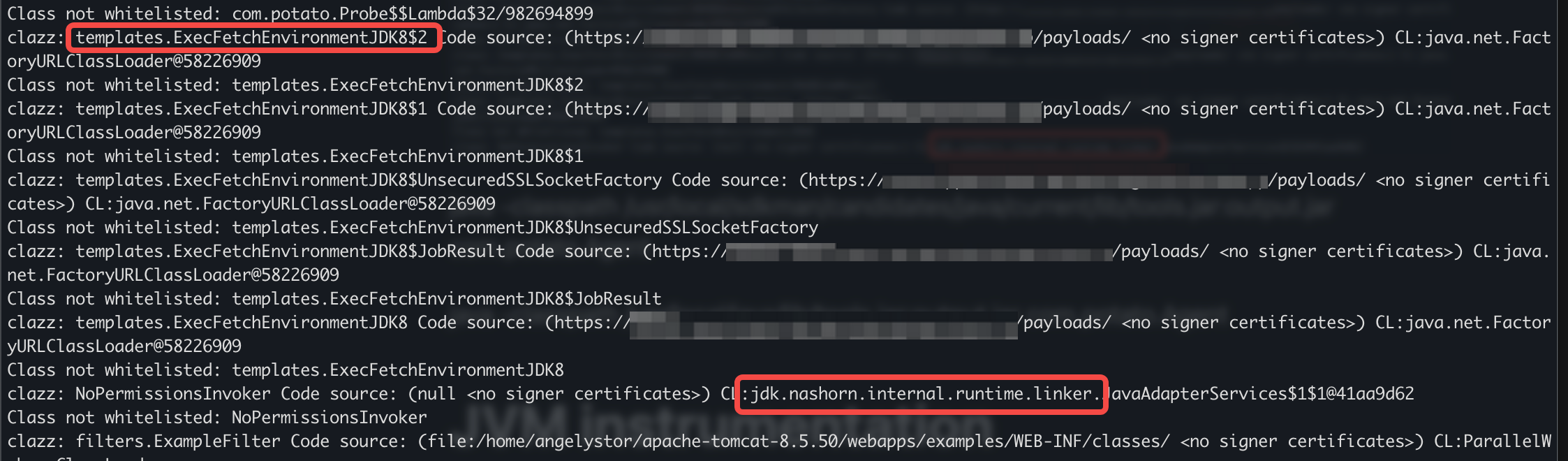Click the CL:ParallelW text at the end of the ExampleFilter line
The image size is (1568, 461).
(x=1493, y=441)
